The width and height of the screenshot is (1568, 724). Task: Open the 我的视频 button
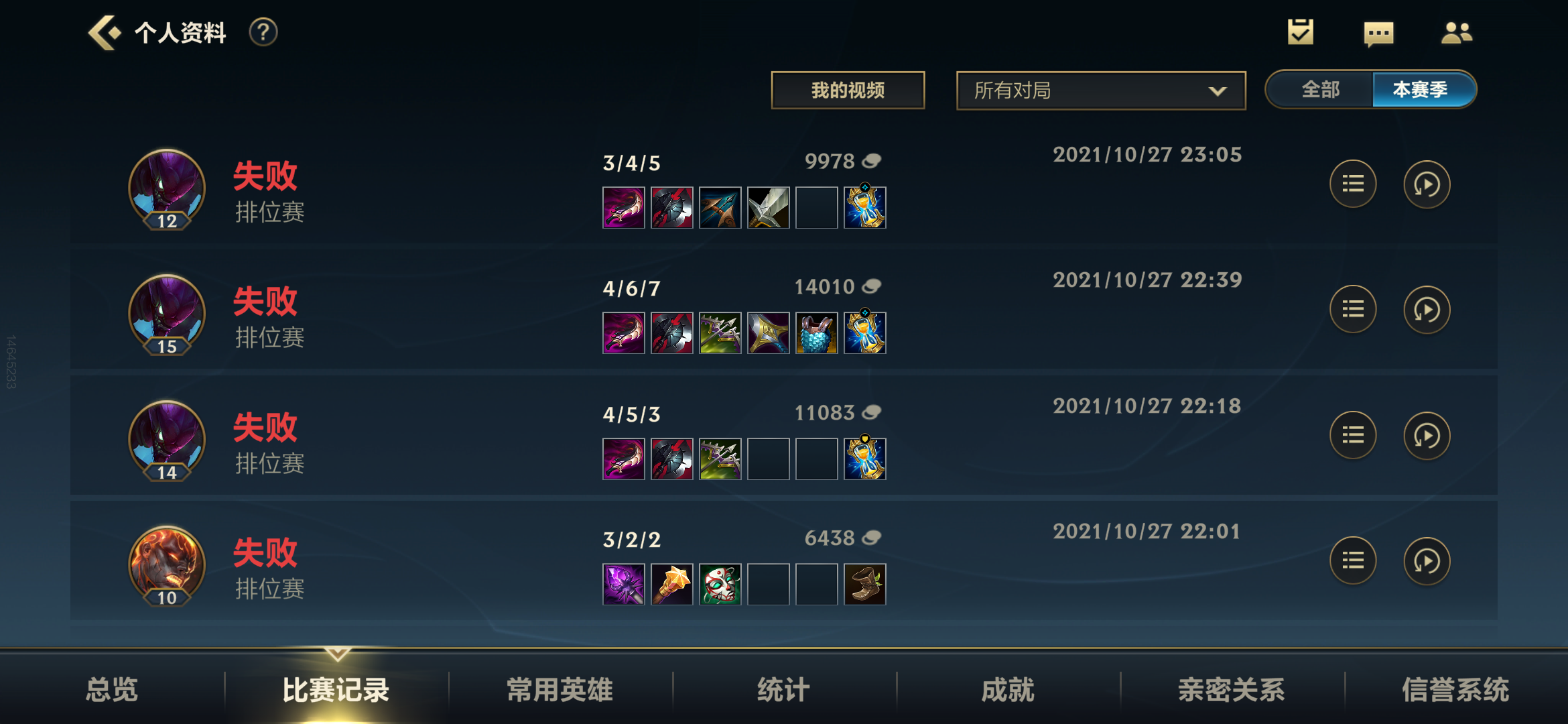pyautogui.click(x=848, y=90)
